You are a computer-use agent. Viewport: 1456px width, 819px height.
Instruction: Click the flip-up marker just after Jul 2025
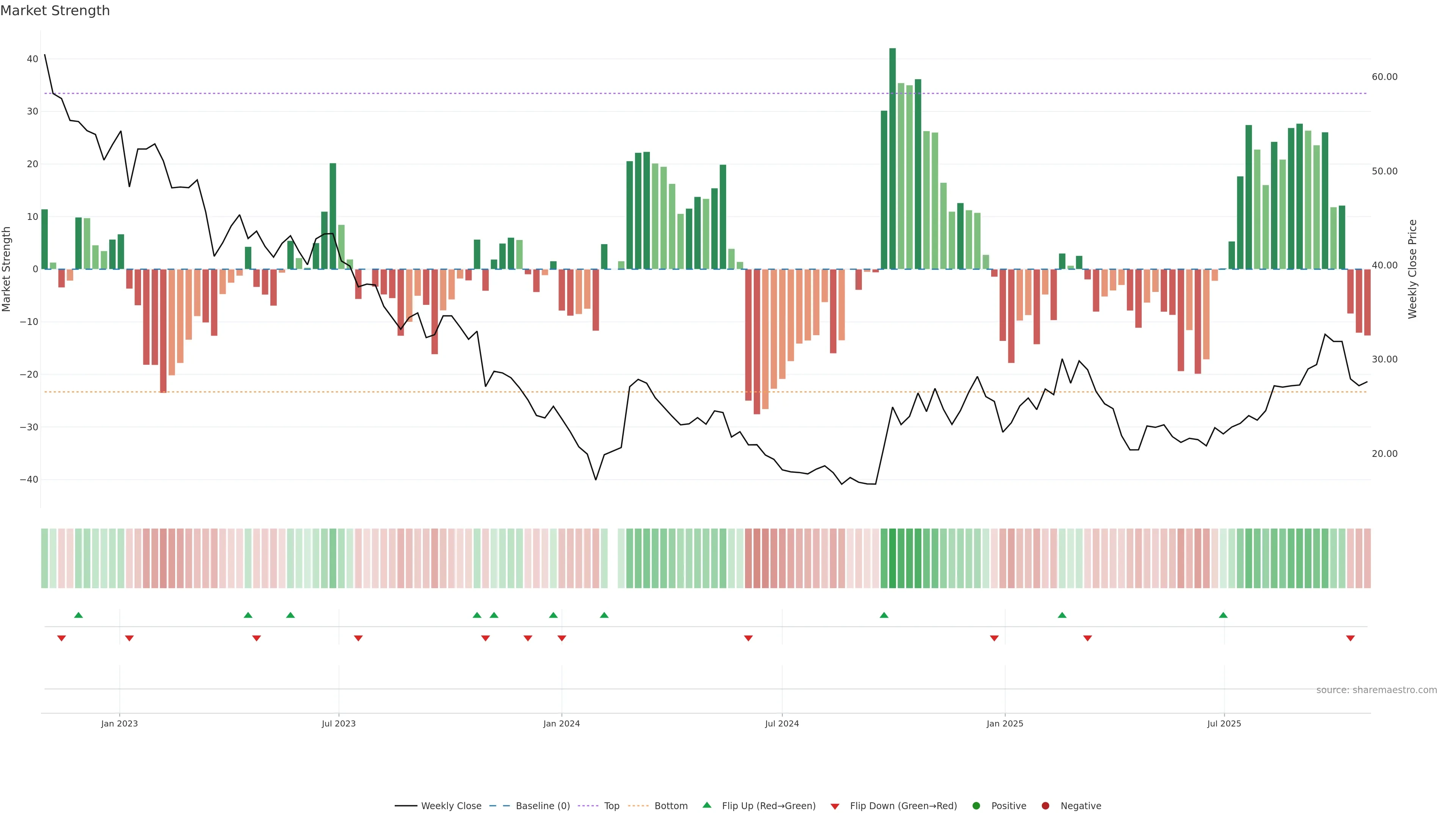point(1223,615)
